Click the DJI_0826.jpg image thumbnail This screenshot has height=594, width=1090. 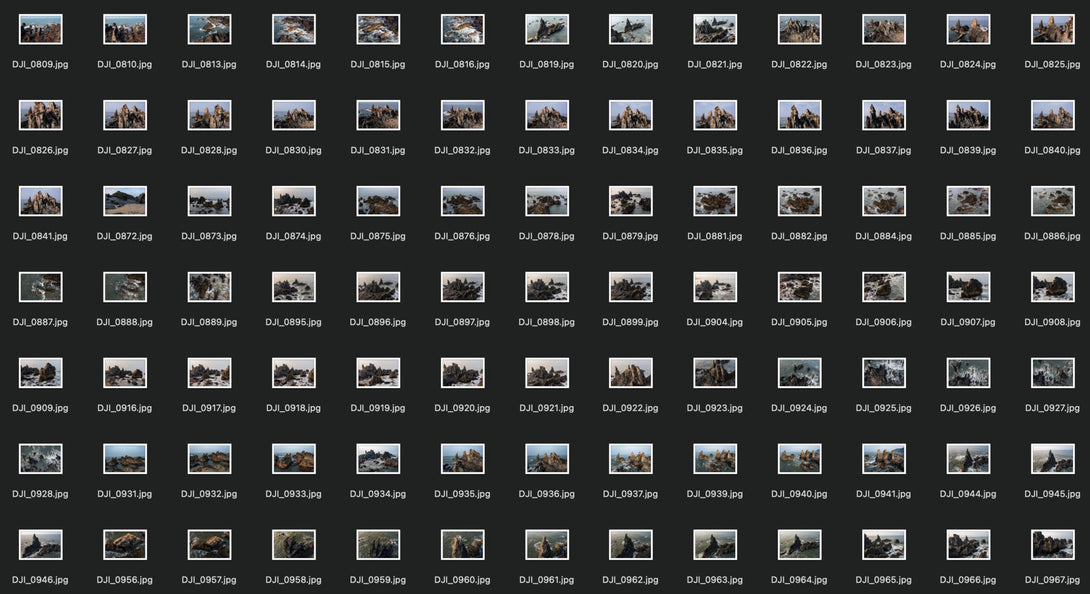[40, 115]
